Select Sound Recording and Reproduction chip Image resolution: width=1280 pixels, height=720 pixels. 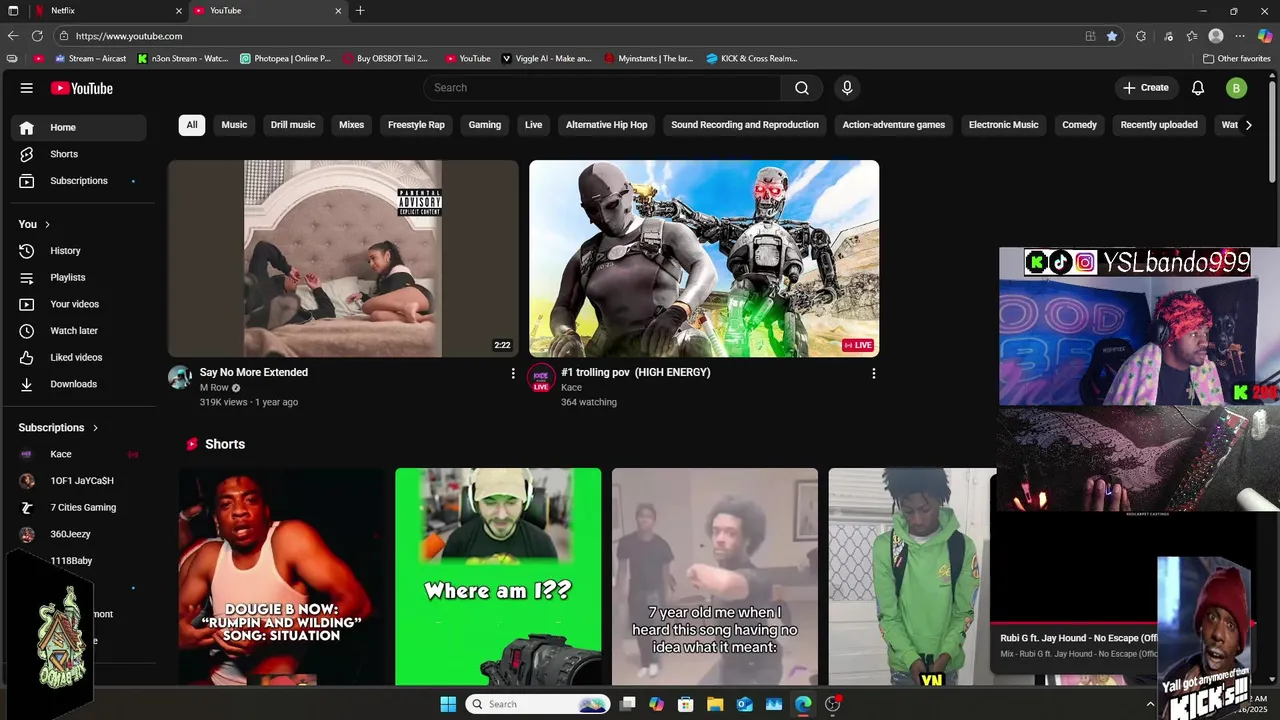pos(745,125)
